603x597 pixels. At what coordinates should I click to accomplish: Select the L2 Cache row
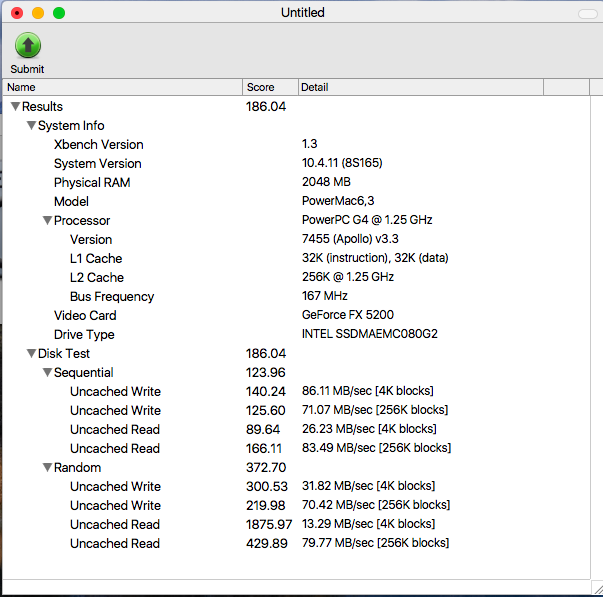[x=296, y=277]
